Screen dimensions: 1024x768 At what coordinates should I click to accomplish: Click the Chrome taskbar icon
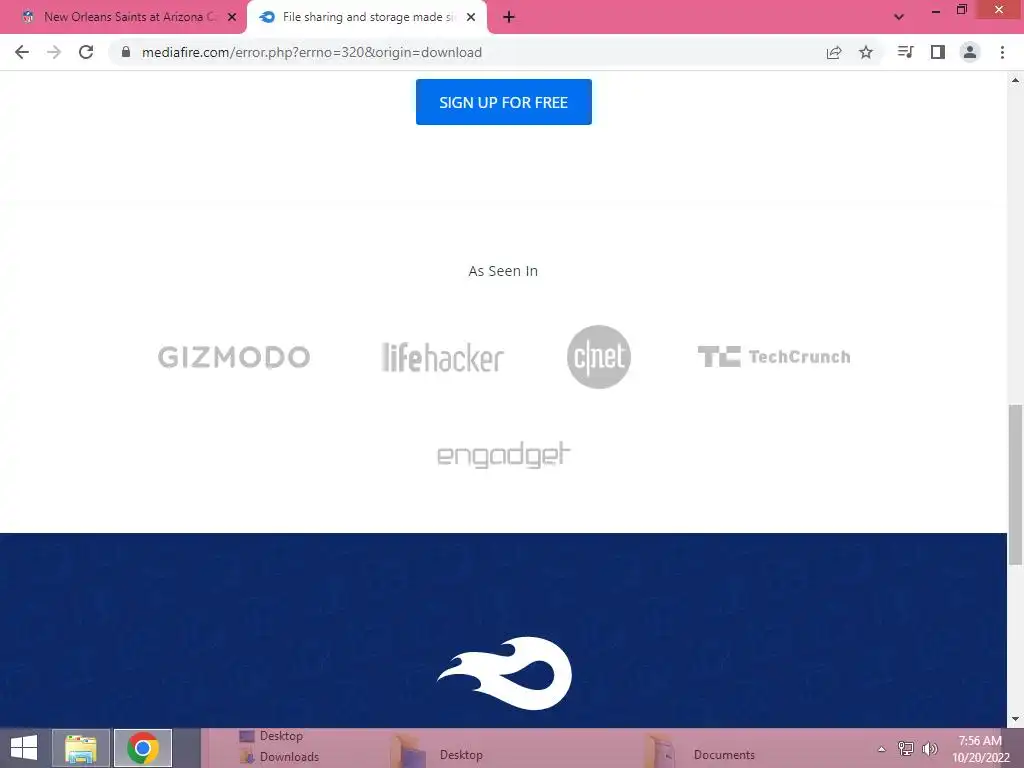143,748
